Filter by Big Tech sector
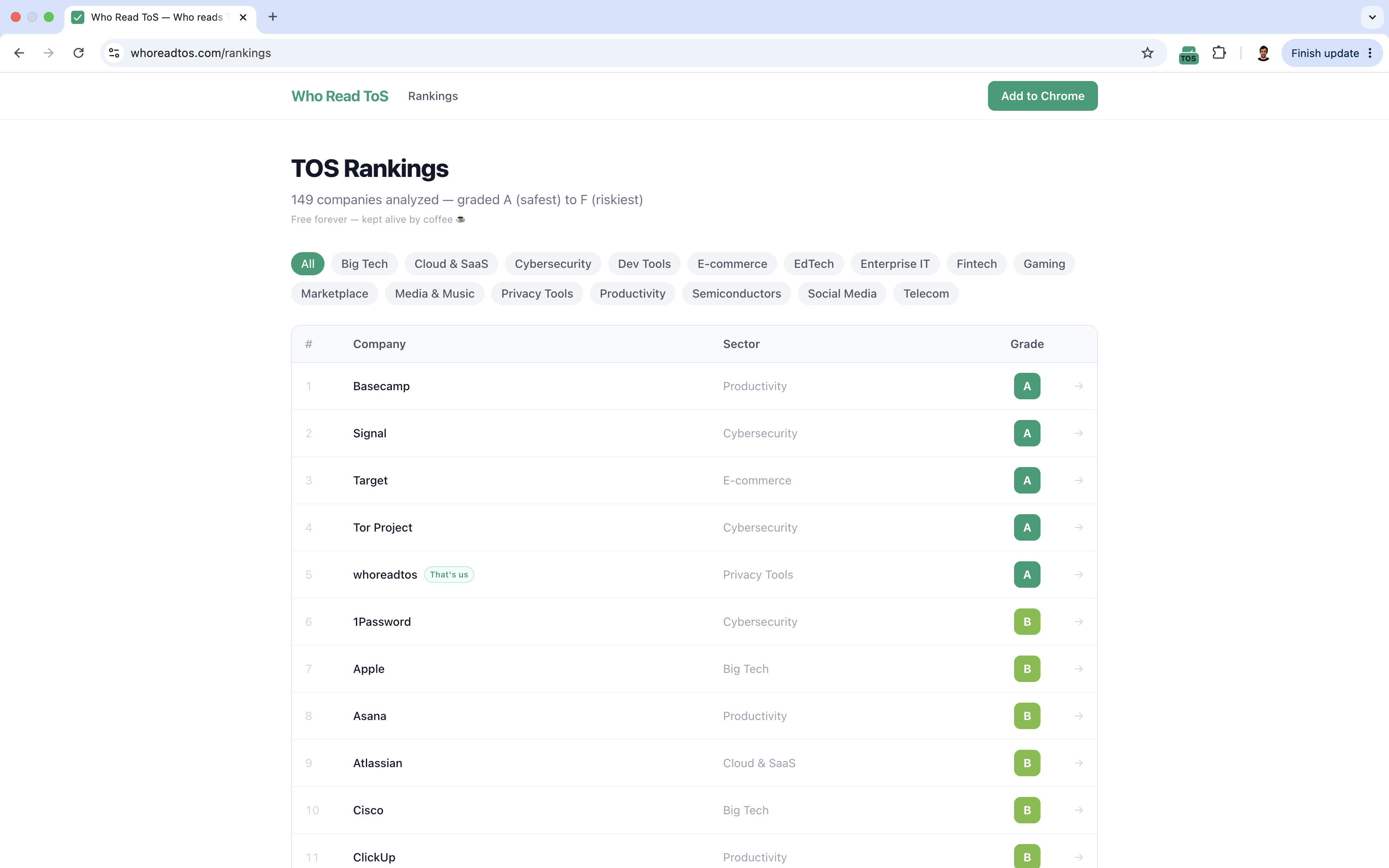Screen dimensions: 1389x868 point(365,264)
